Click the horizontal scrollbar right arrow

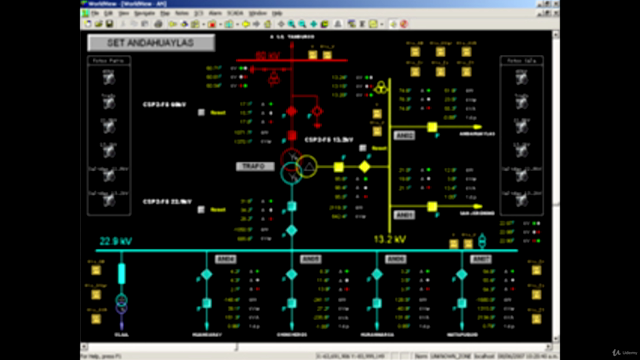[549, 347]
